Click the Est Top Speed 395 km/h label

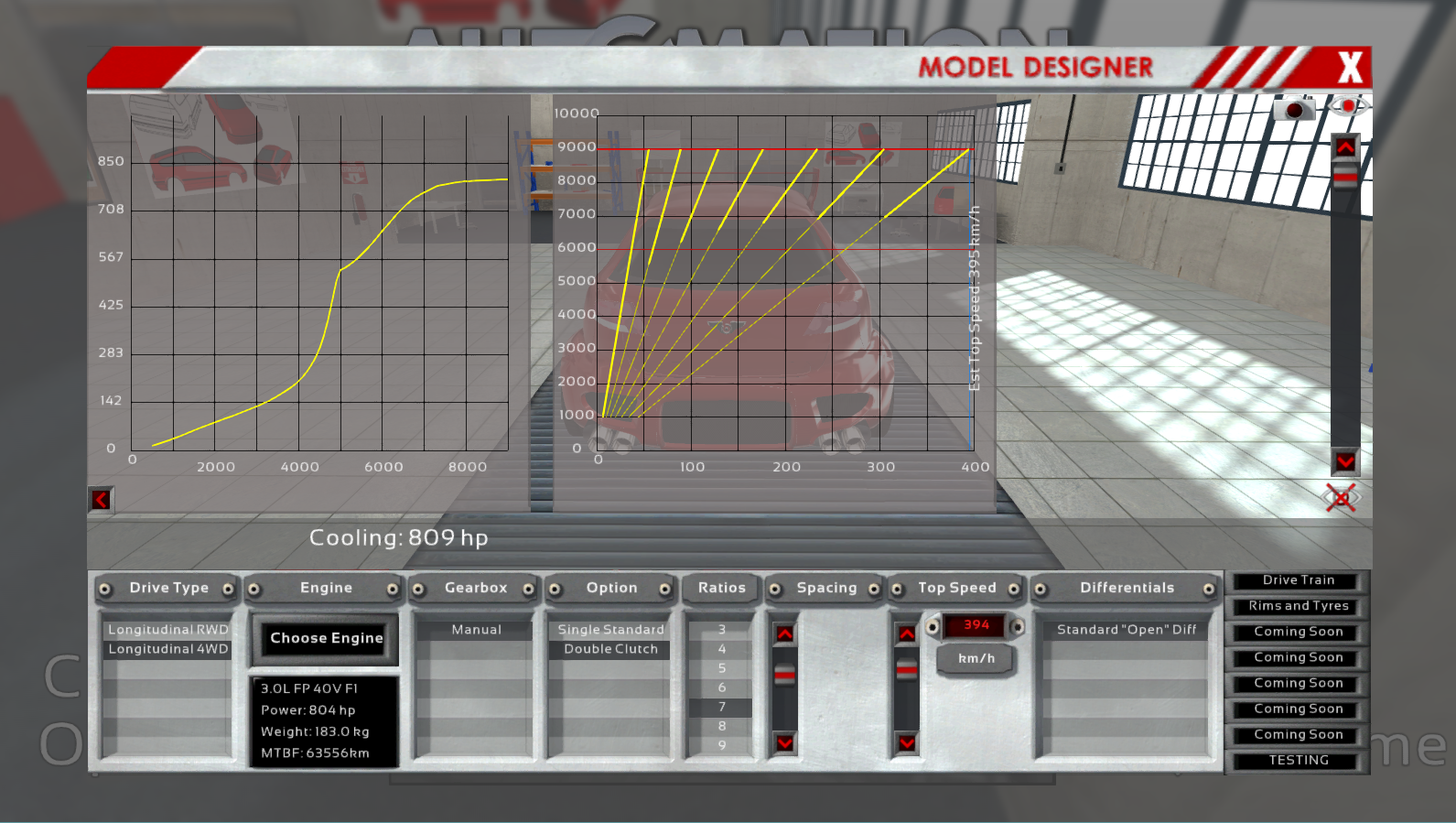(975, 298)
